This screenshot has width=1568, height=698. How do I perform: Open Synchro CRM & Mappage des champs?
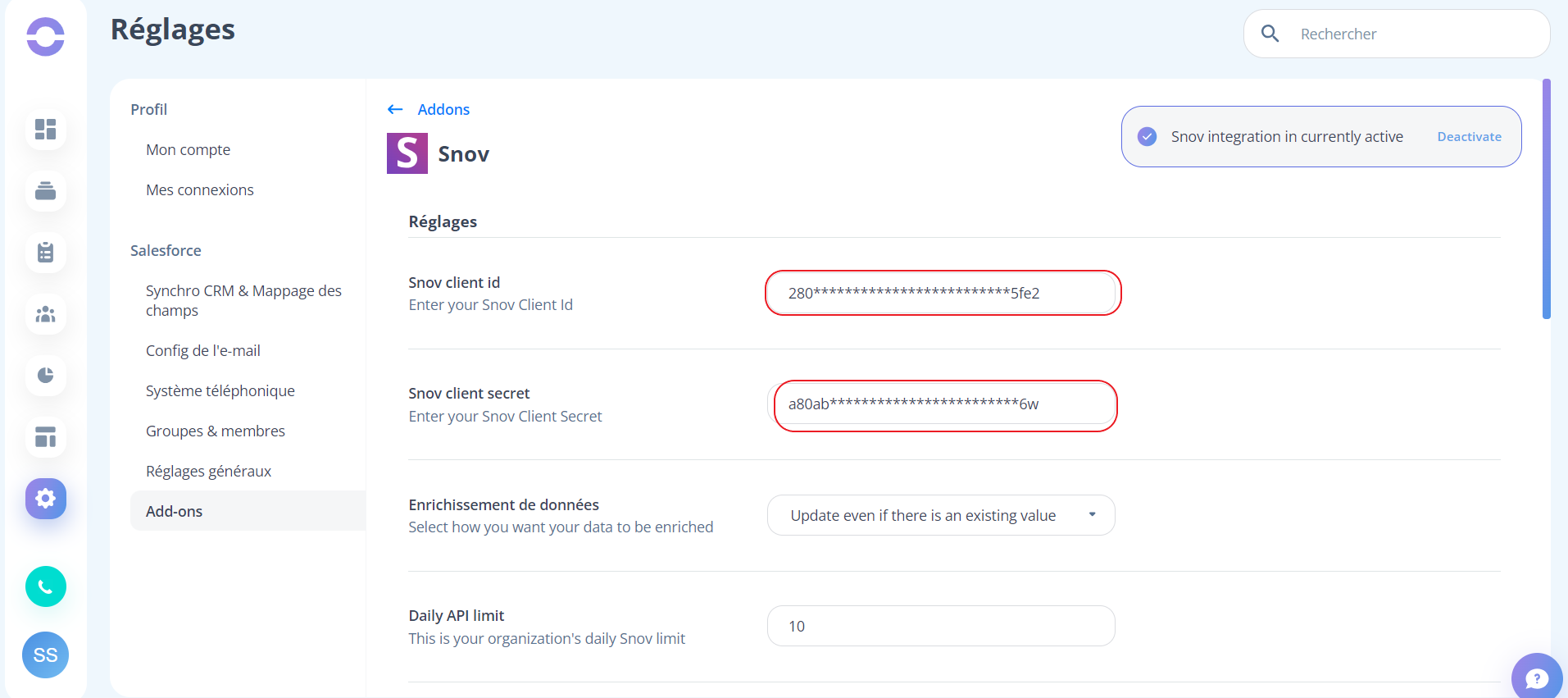click(243, 300)
